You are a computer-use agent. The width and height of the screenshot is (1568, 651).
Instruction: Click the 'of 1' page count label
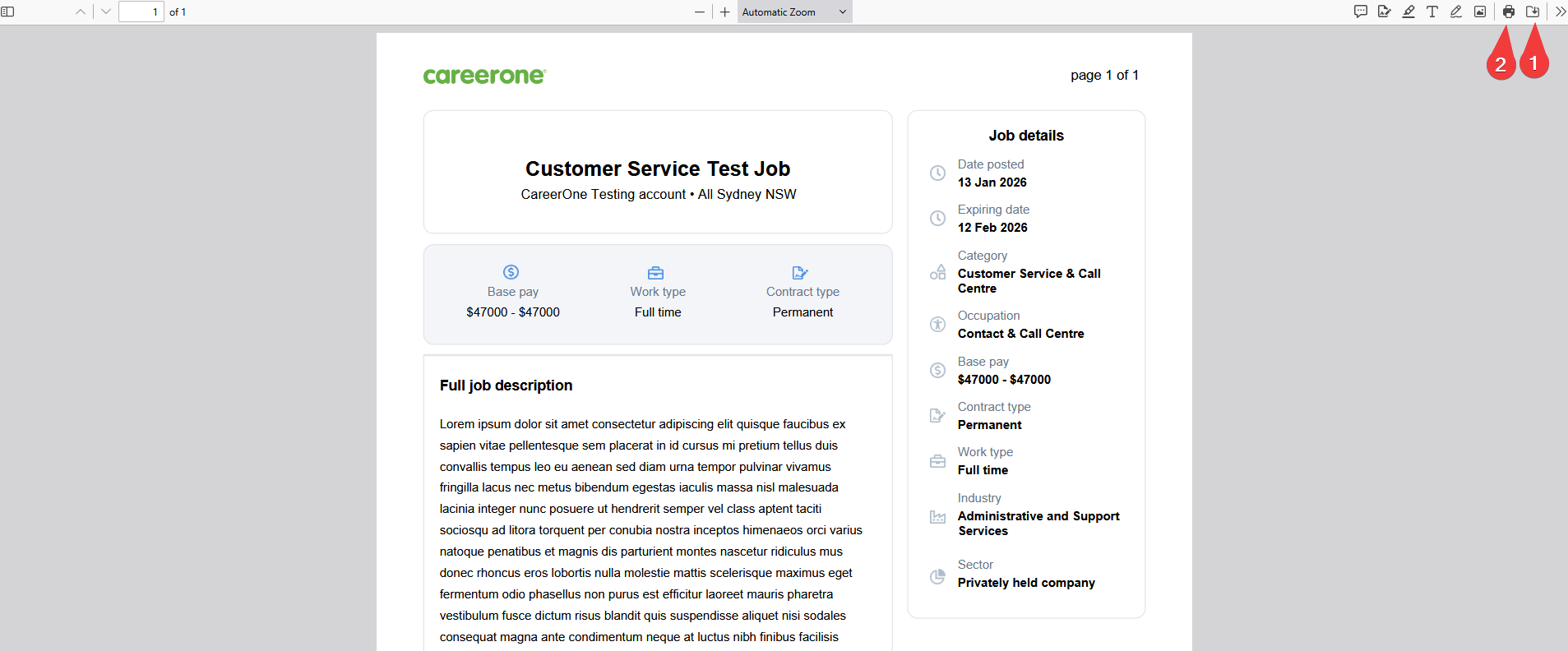[x=178, y=12]
